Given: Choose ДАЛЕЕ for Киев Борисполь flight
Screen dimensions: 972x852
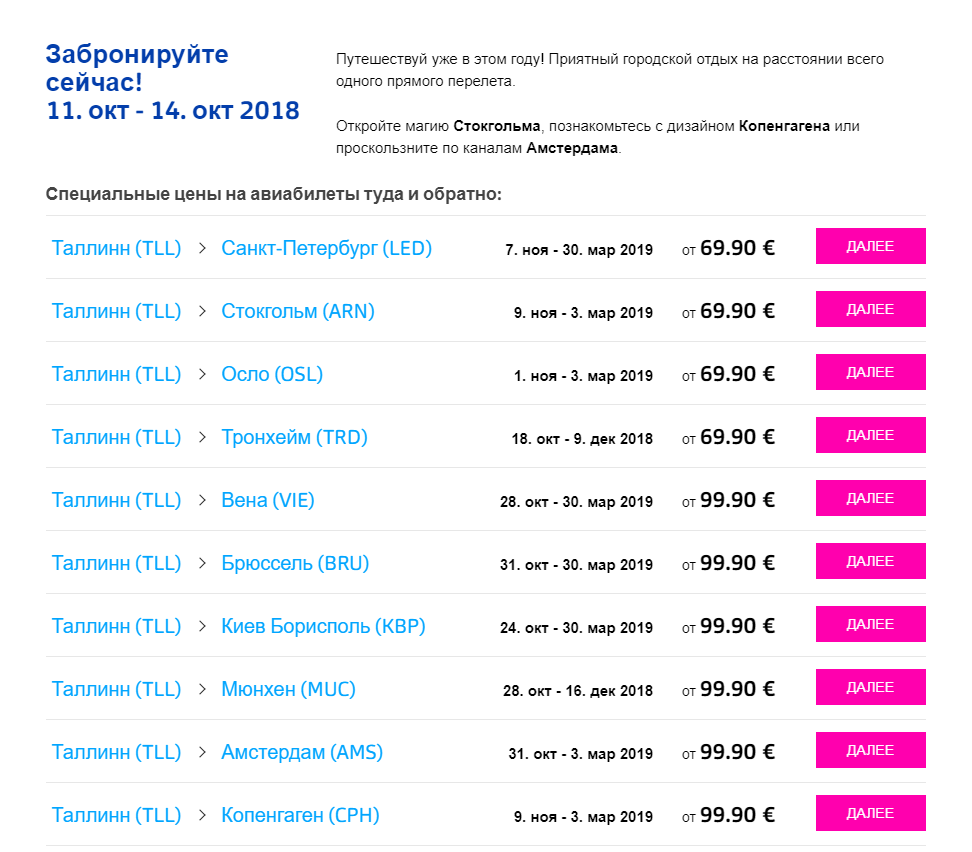Looking at the screenshot, I should pos(870,624).
